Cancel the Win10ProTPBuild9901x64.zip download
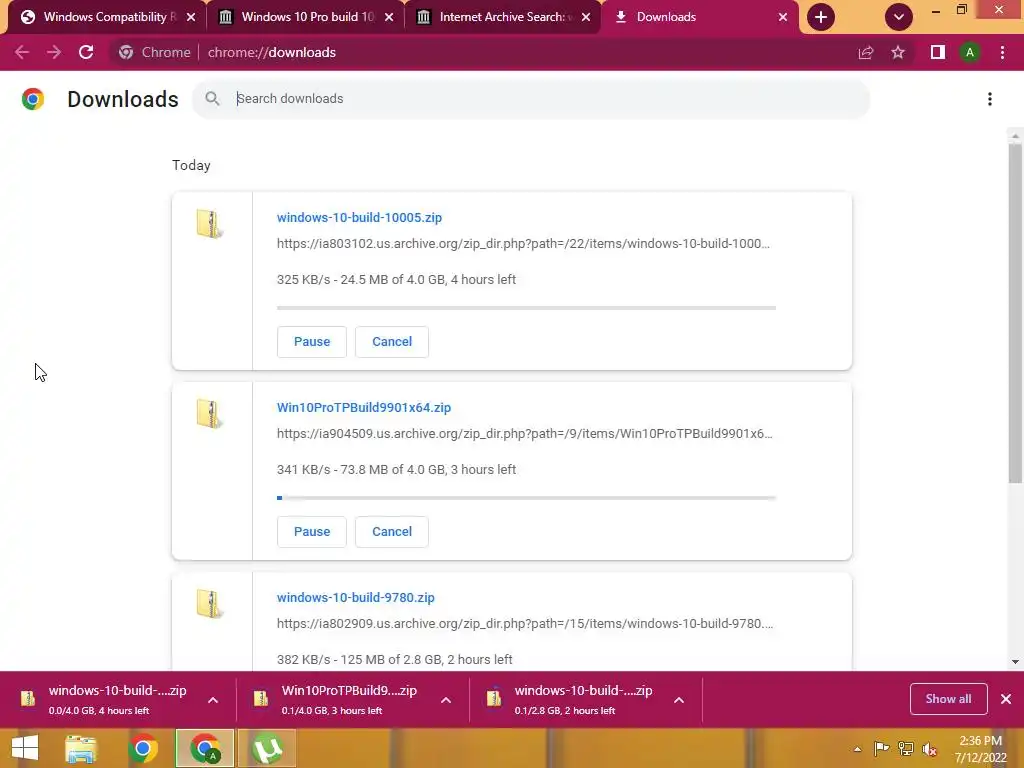This screenshot has height=768, width=1024. pos(392,532)
